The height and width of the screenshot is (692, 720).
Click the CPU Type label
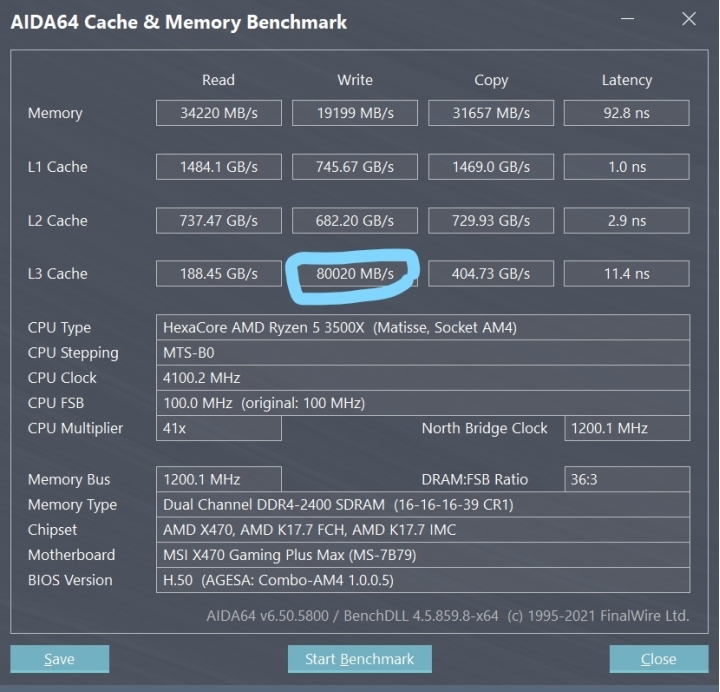point(59,328)
